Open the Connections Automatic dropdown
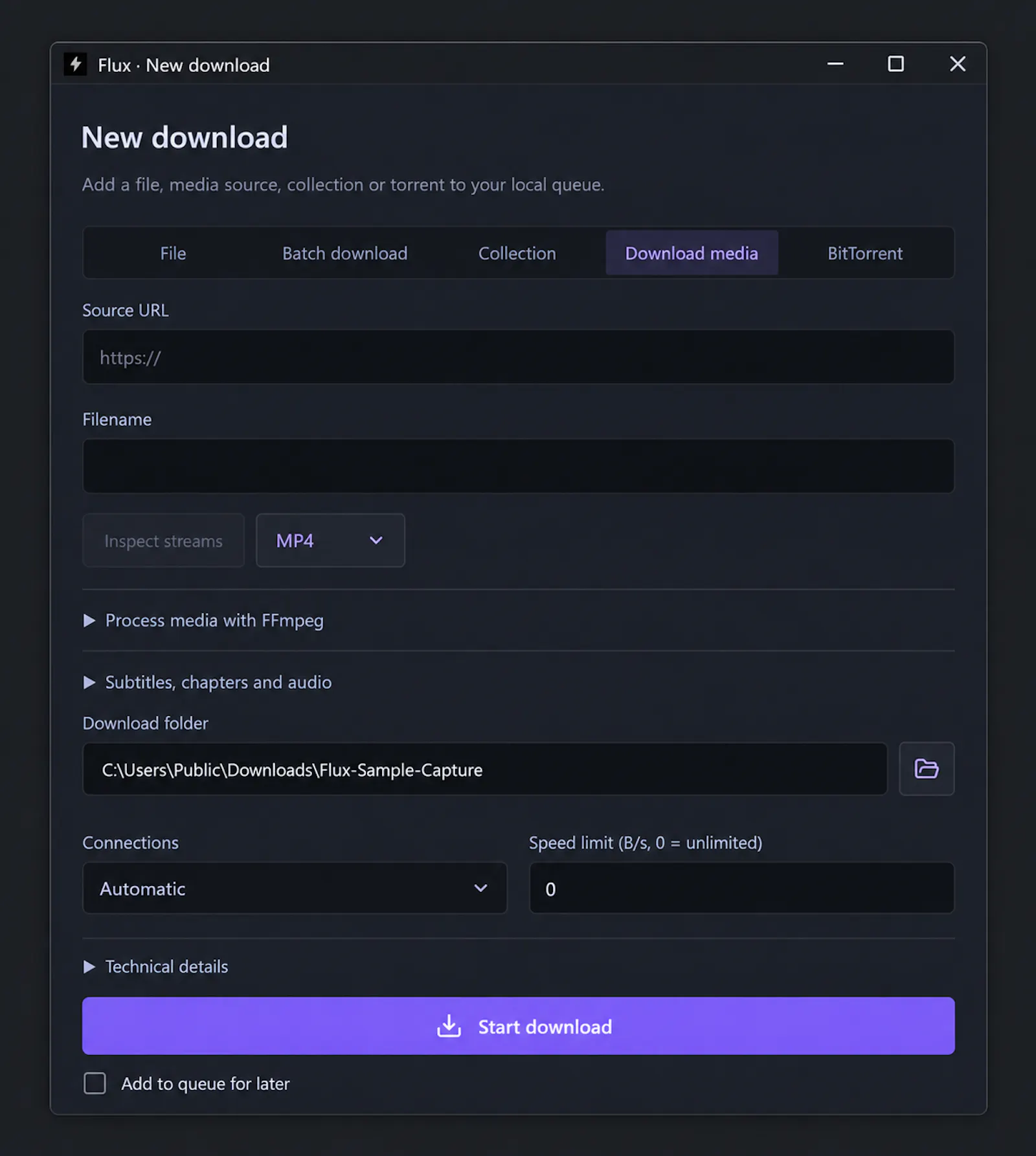The height and width of the screenshot is (1156, 1036). click(x=295, y=888)
